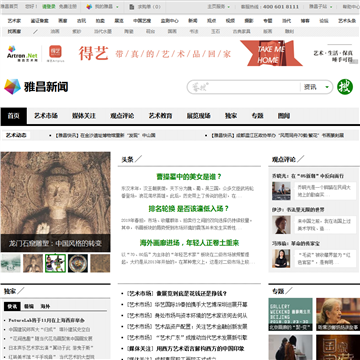
Task: Click the 艺术动态 ticker label
Action: [x=16, y=135]
